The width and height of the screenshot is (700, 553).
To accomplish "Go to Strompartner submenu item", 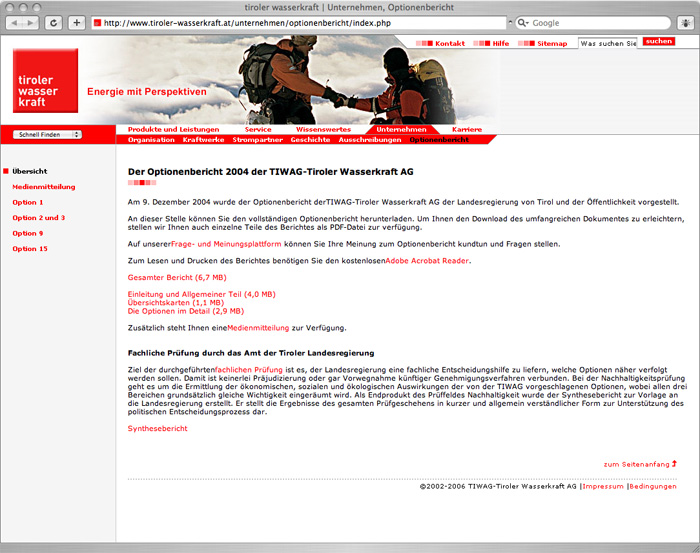I will [257, 140].
